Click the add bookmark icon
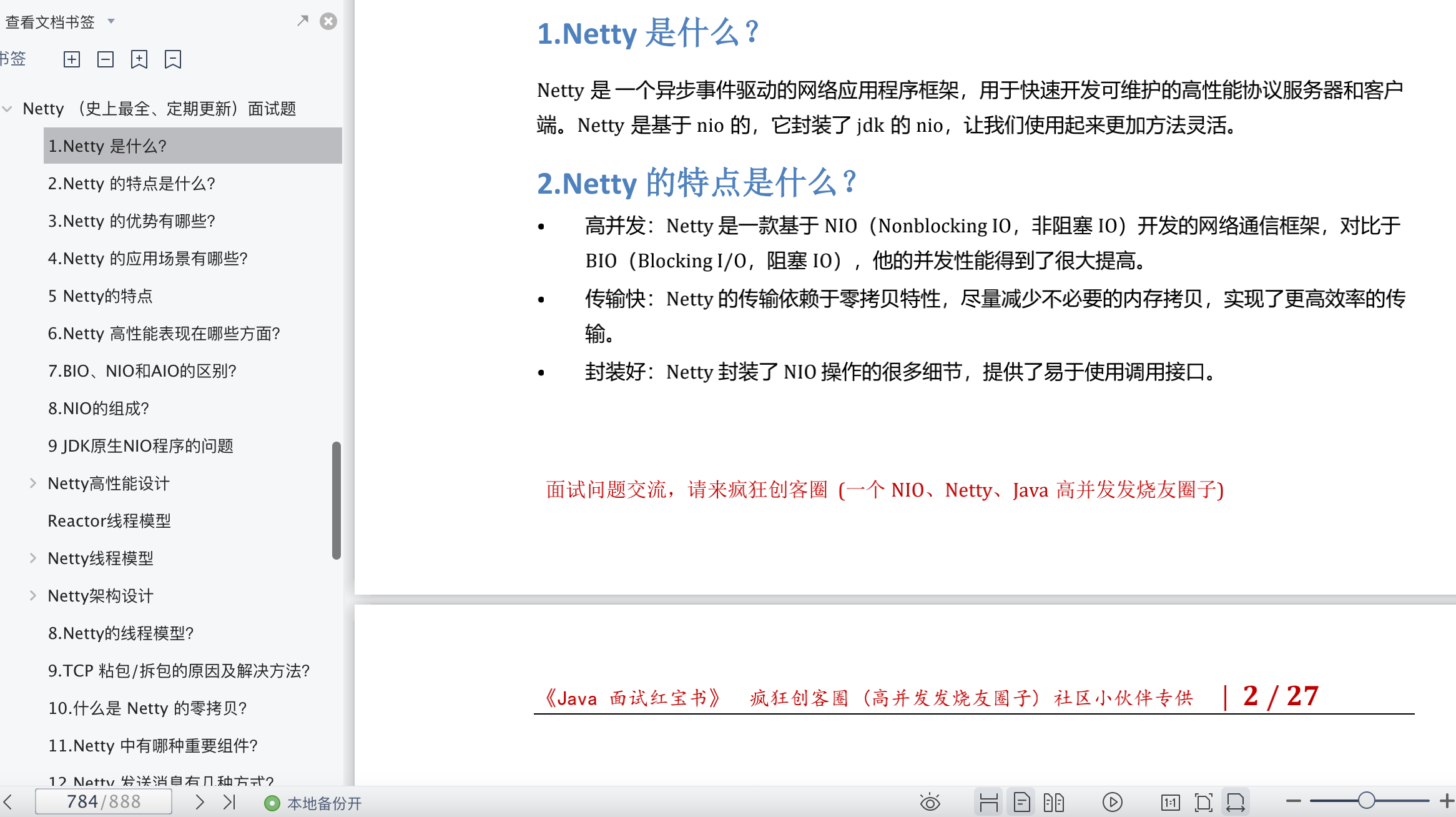Viewport: 1456px width, 817px height. [x=139, y=59]
